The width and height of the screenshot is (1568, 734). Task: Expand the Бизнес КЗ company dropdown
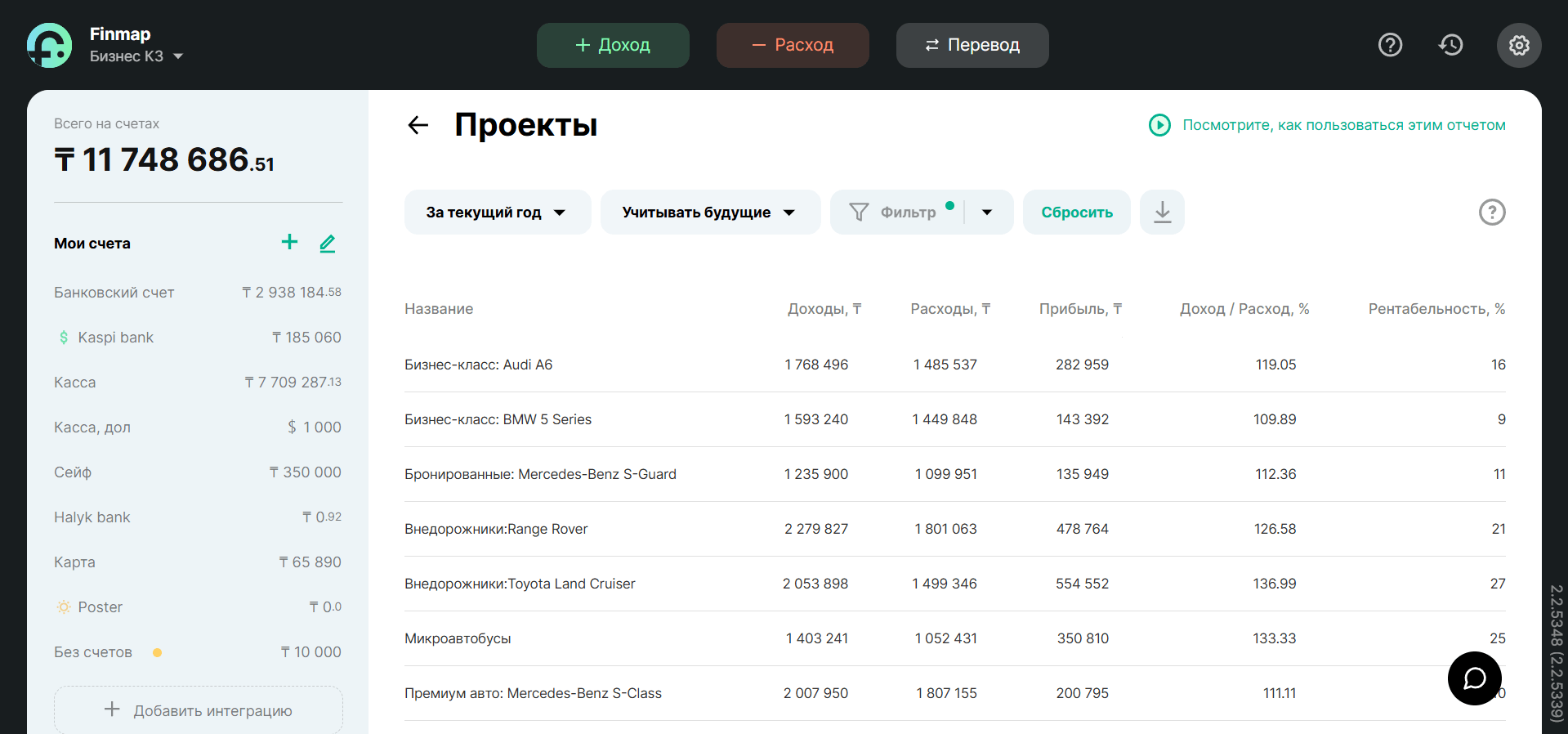coord(136,56)
